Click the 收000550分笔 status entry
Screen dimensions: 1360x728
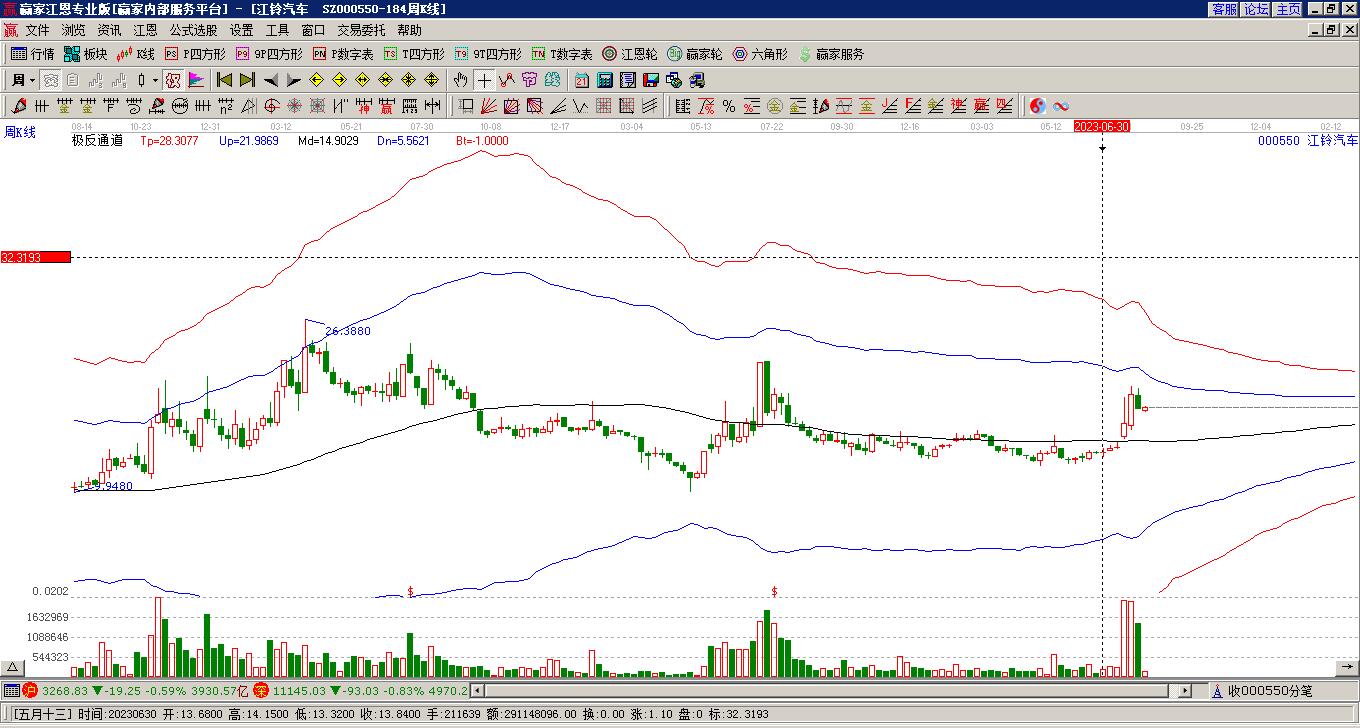[x=1270, y=691]
